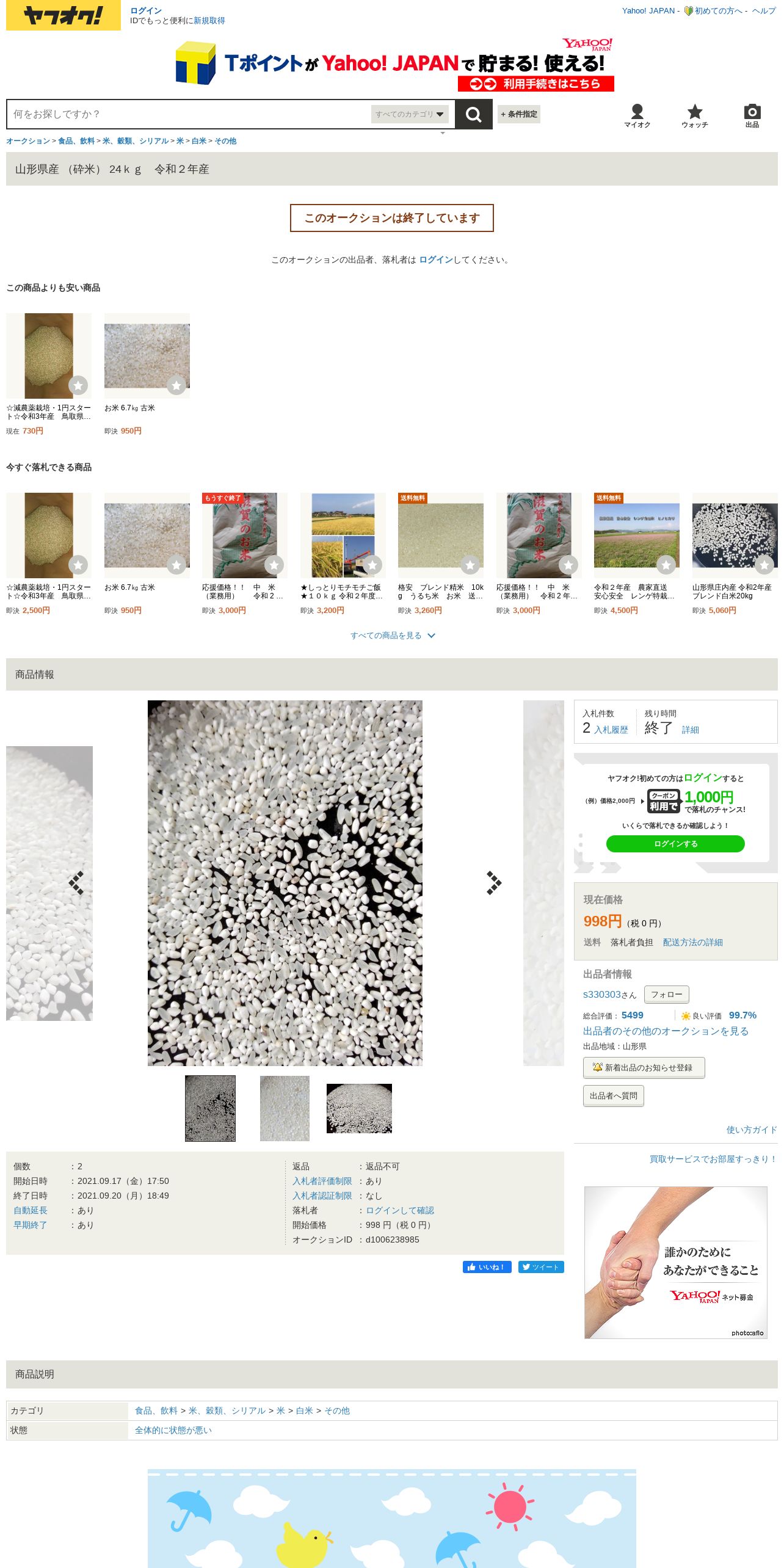Click the Twitter ツイート button
The height and width of the screenshot is (1568, 784).
point(541,1267)
